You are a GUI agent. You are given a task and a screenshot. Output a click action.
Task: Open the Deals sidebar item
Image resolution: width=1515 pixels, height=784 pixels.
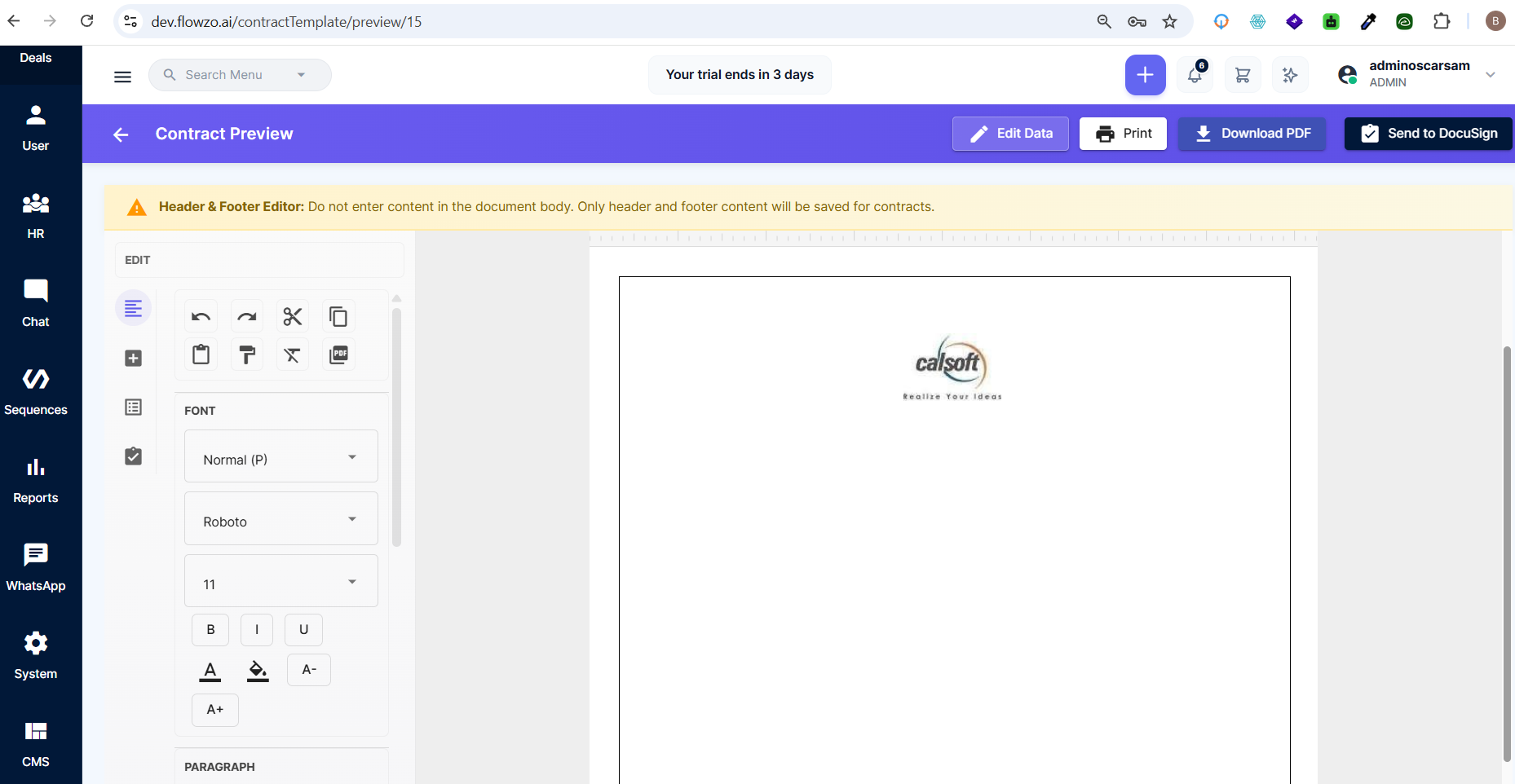(36, 58)
